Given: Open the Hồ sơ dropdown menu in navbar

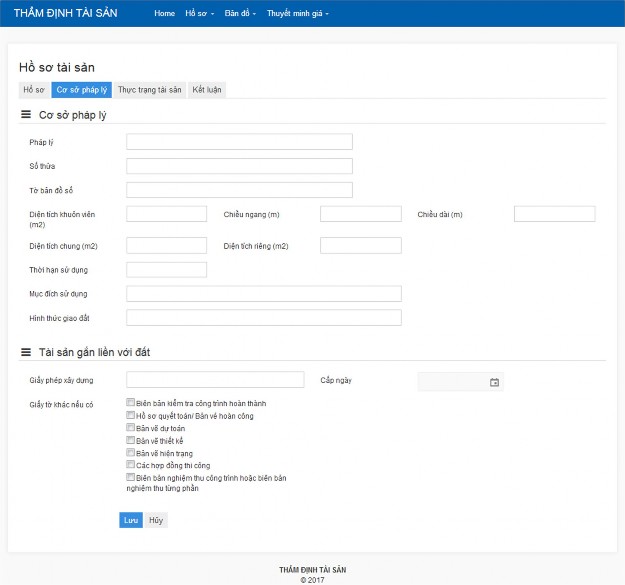Looking at the screenshot, I should pos(199,14).
